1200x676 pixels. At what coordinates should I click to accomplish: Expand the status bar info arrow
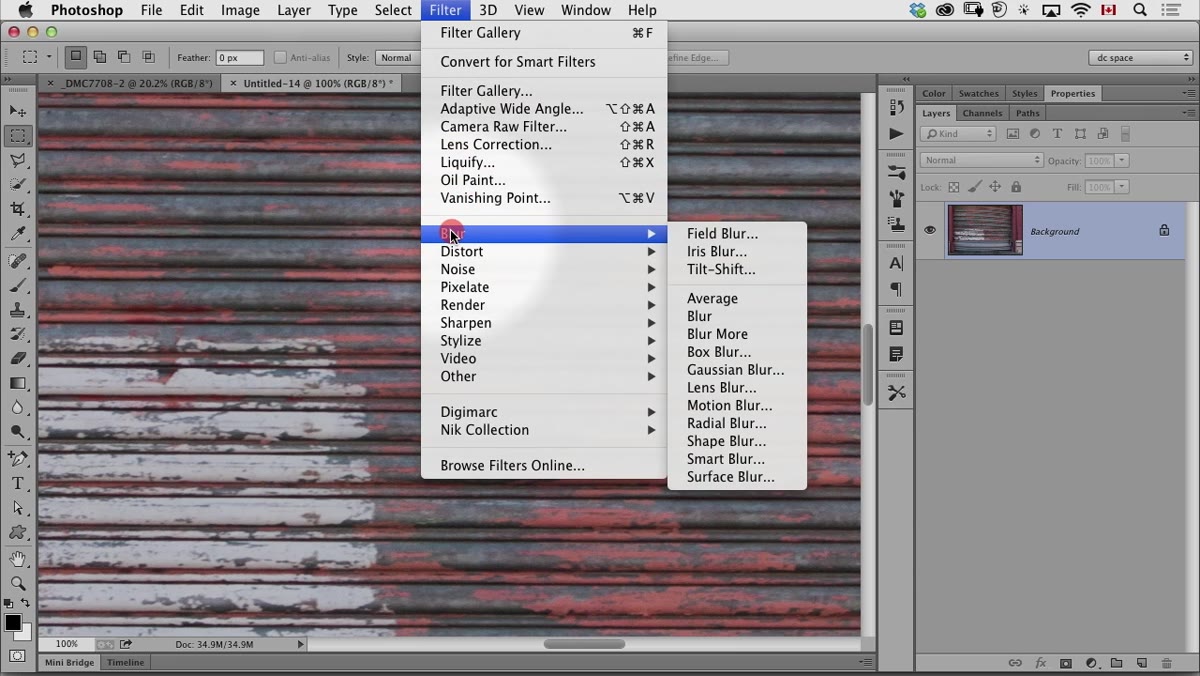coord(300,645)
